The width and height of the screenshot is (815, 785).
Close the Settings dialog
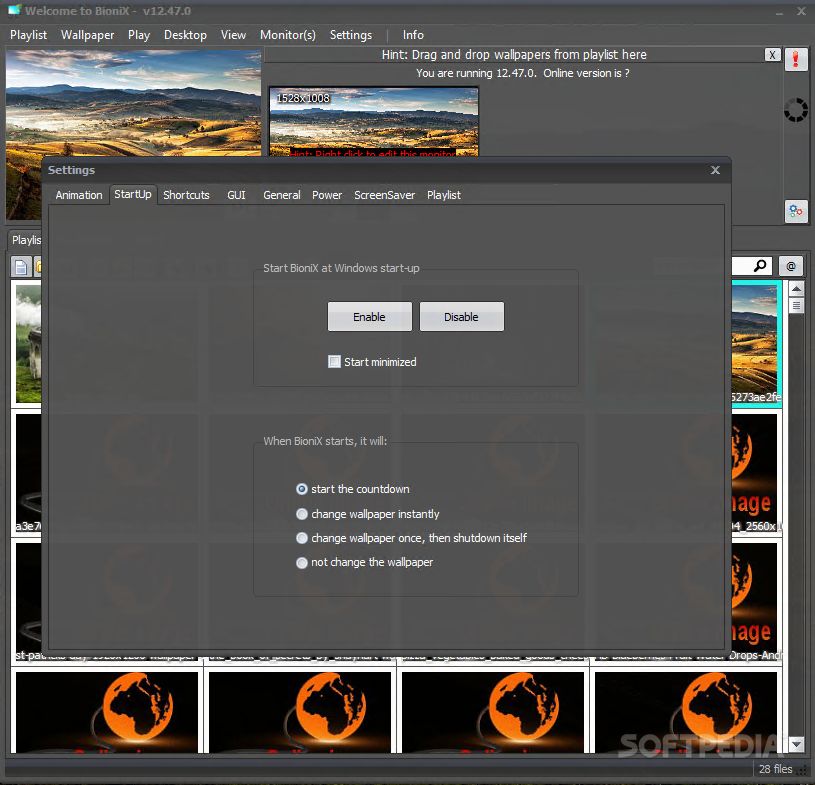point(716,170)
